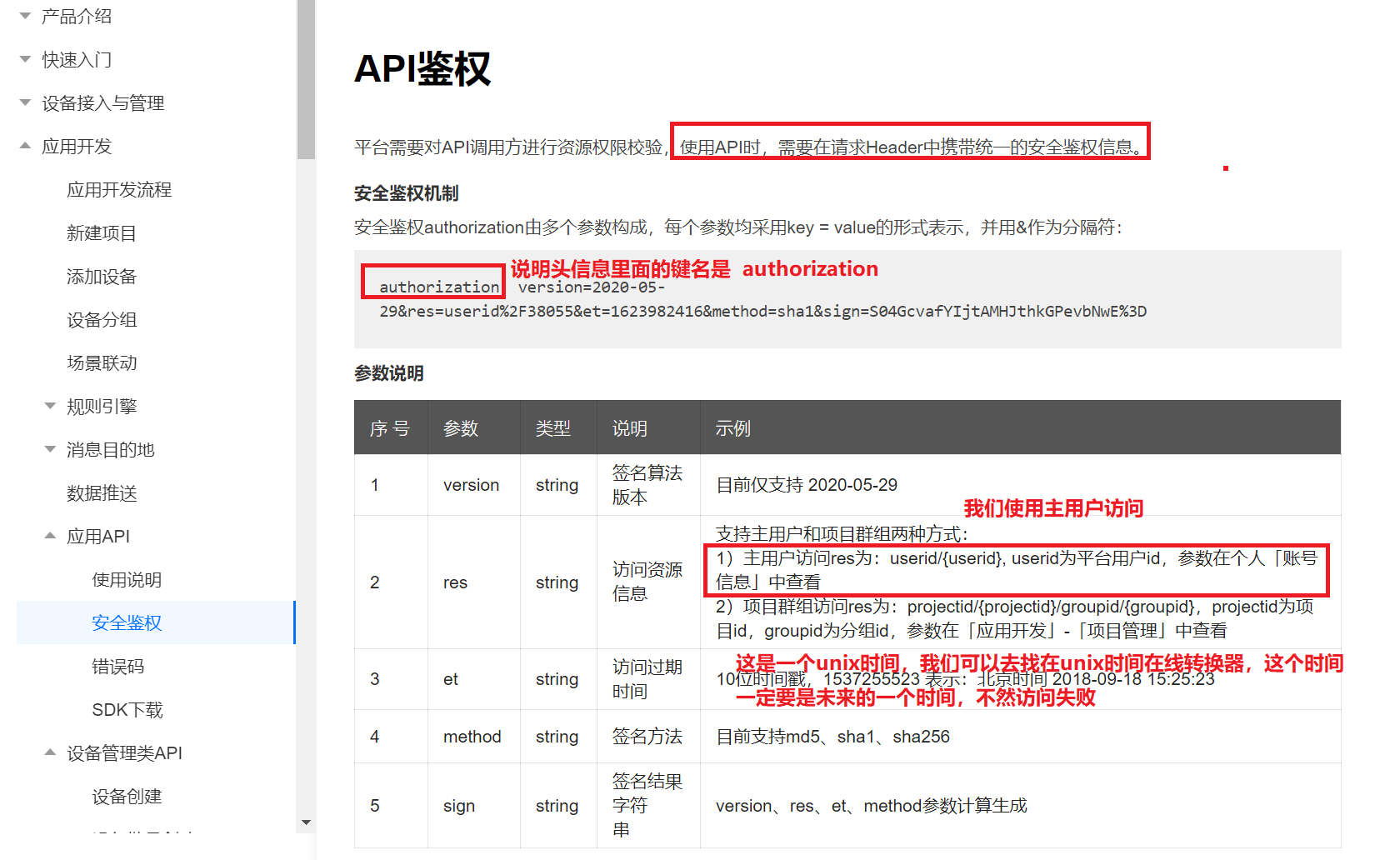The width and height of the screenshot is (1400, 860).
Task: Open 设备接入与管理 in the sidebar
Action: [103, 103]
